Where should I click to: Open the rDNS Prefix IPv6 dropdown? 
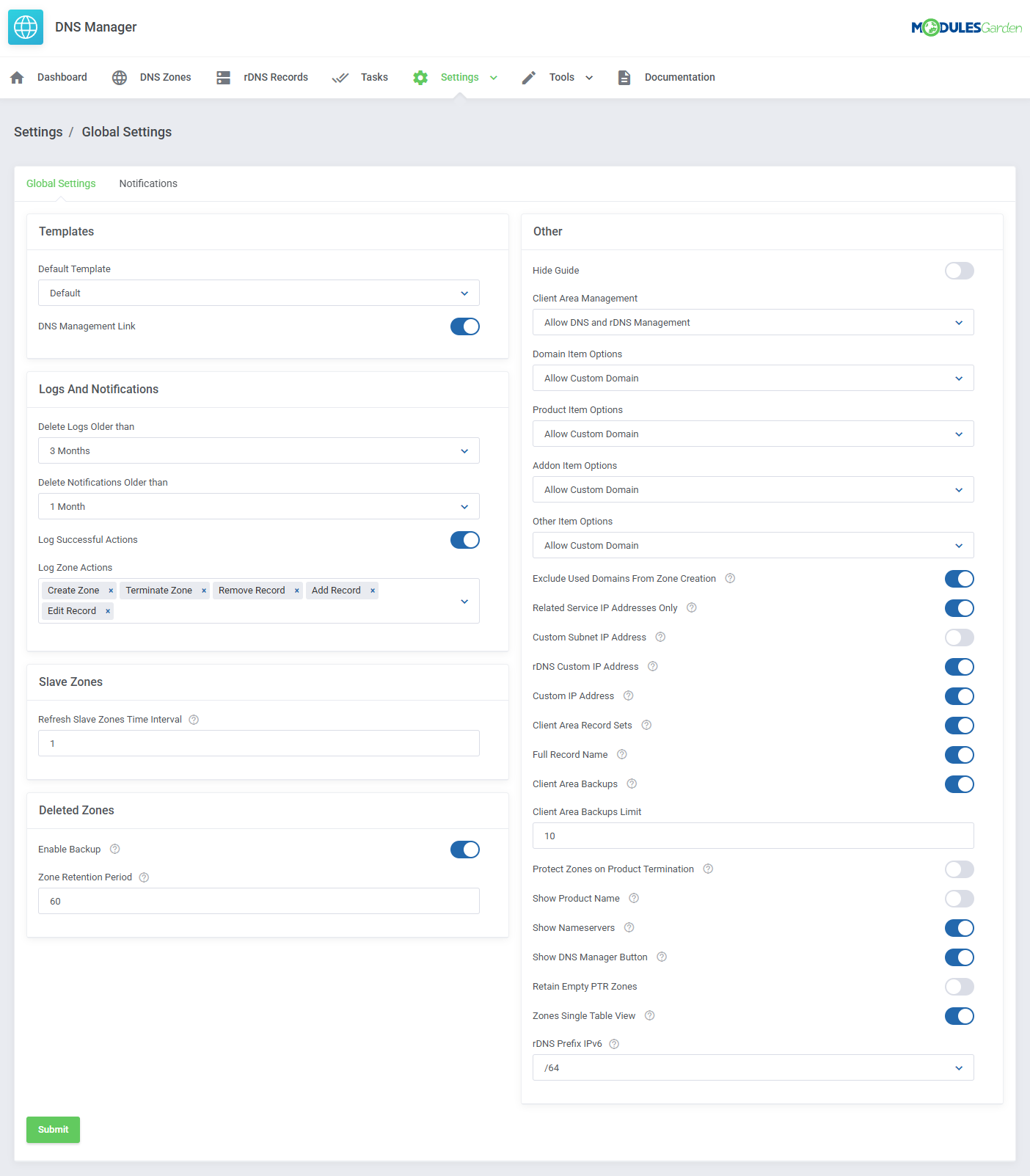pos(753,1067)
